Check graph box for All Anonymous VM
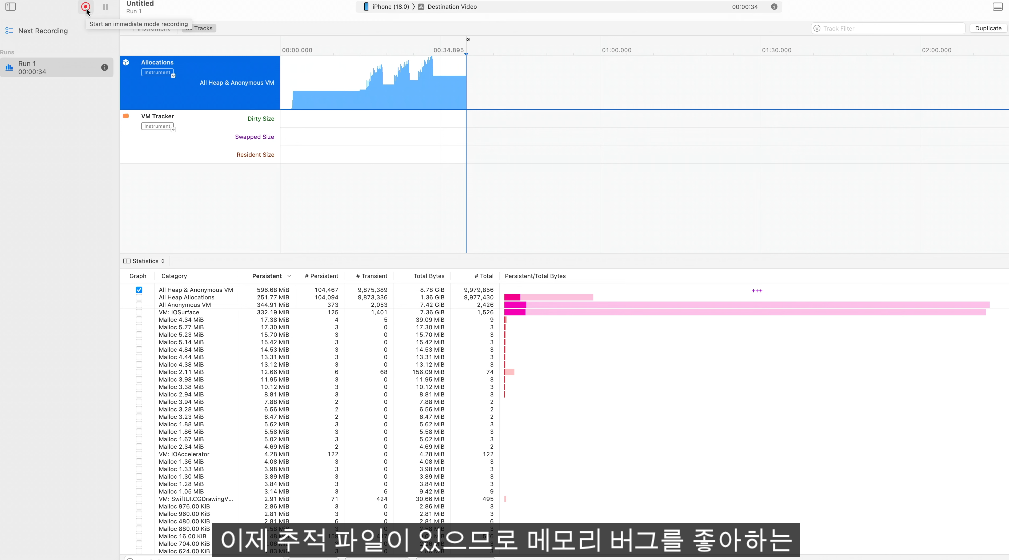This screenshot has width=1009, height=560. click(139, 305)
